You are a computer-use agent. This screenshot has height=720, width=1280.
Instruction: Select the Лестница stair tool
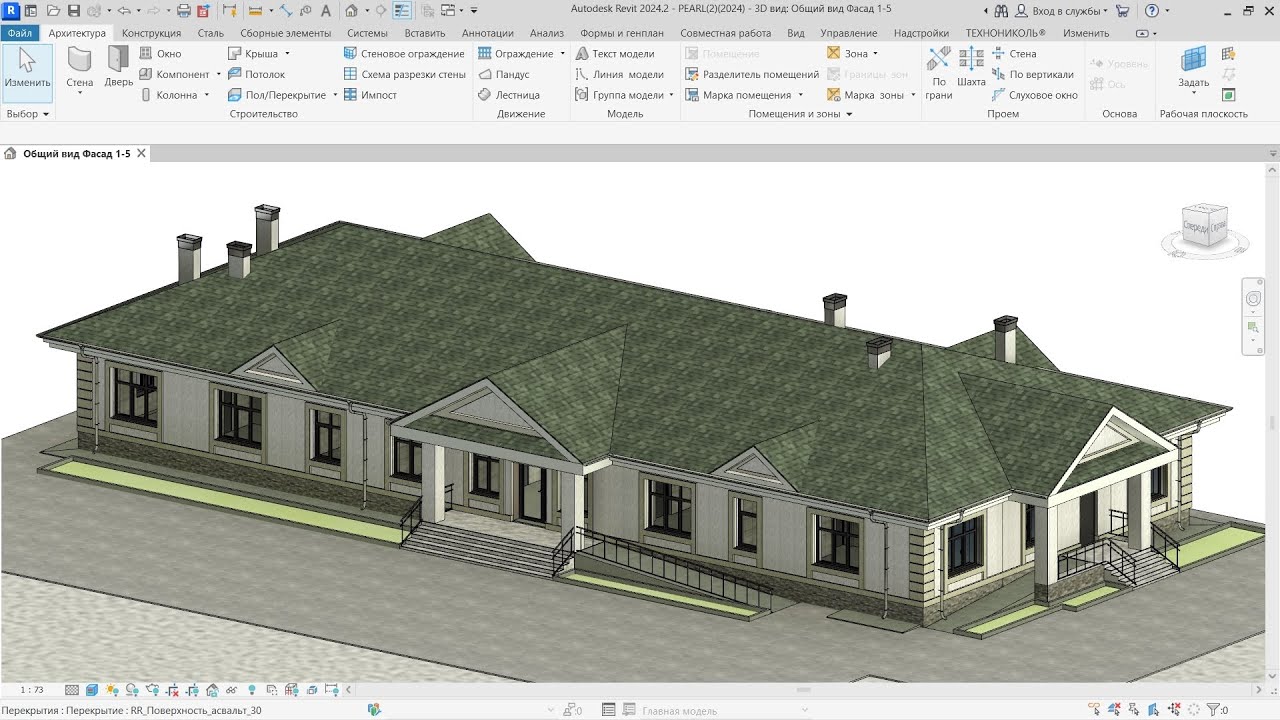point(509,95)
